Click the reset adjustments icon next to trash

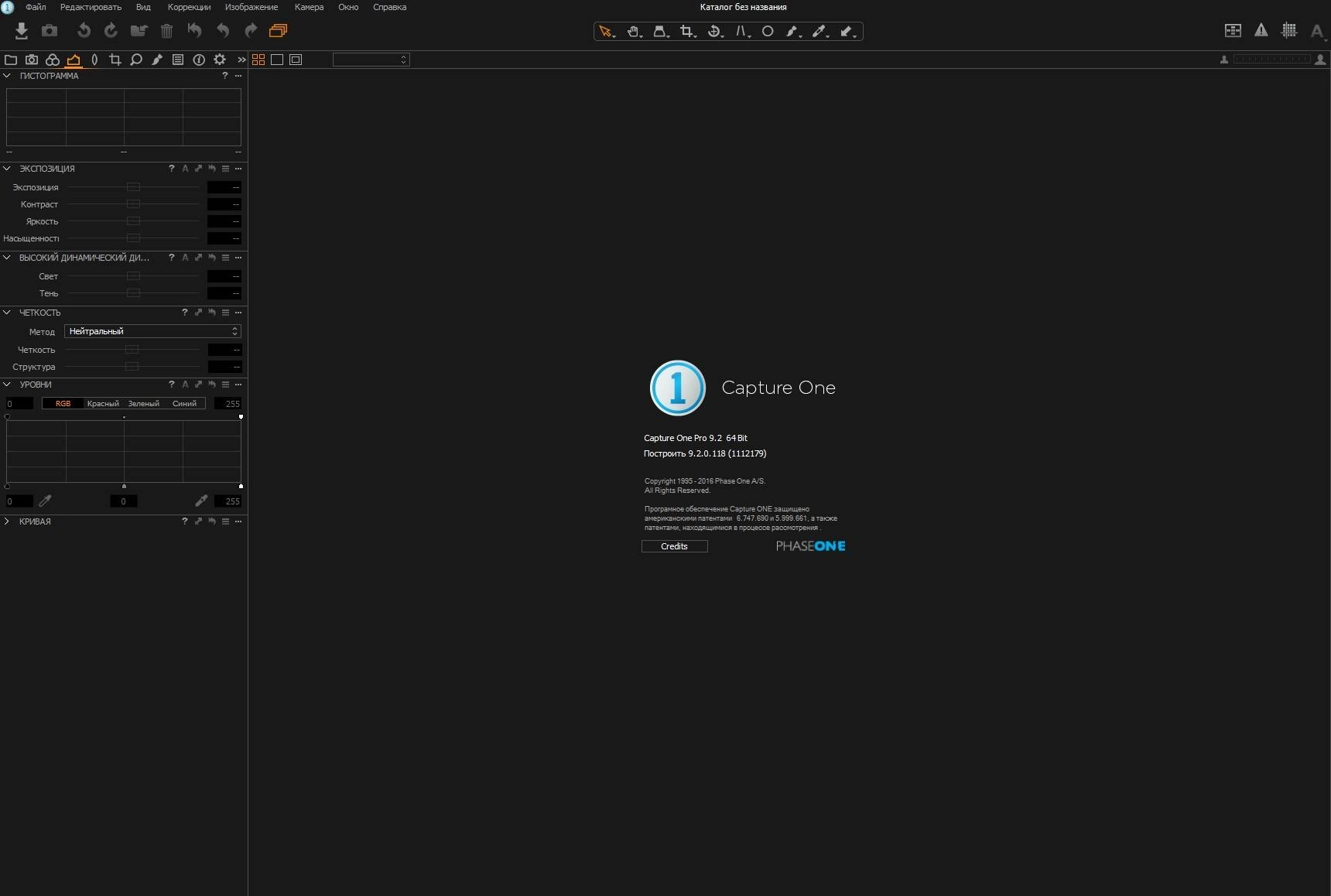(195, 30)
